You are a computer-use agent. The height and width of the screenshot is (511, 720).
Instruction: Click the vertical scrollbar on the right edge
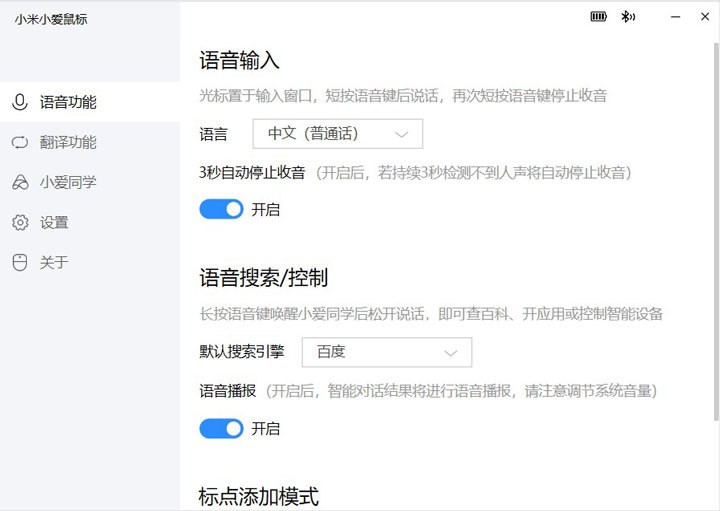coord(716,231)
